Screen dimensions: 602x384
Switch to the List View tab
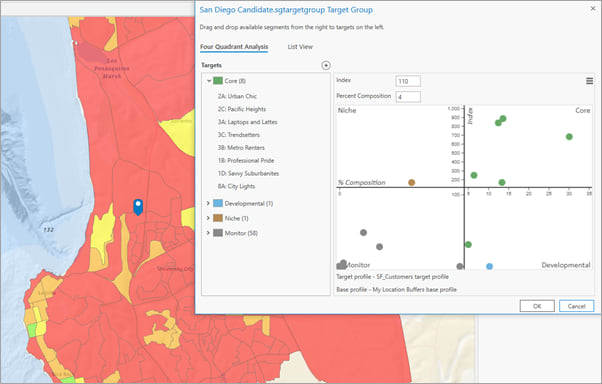point(300,47)
